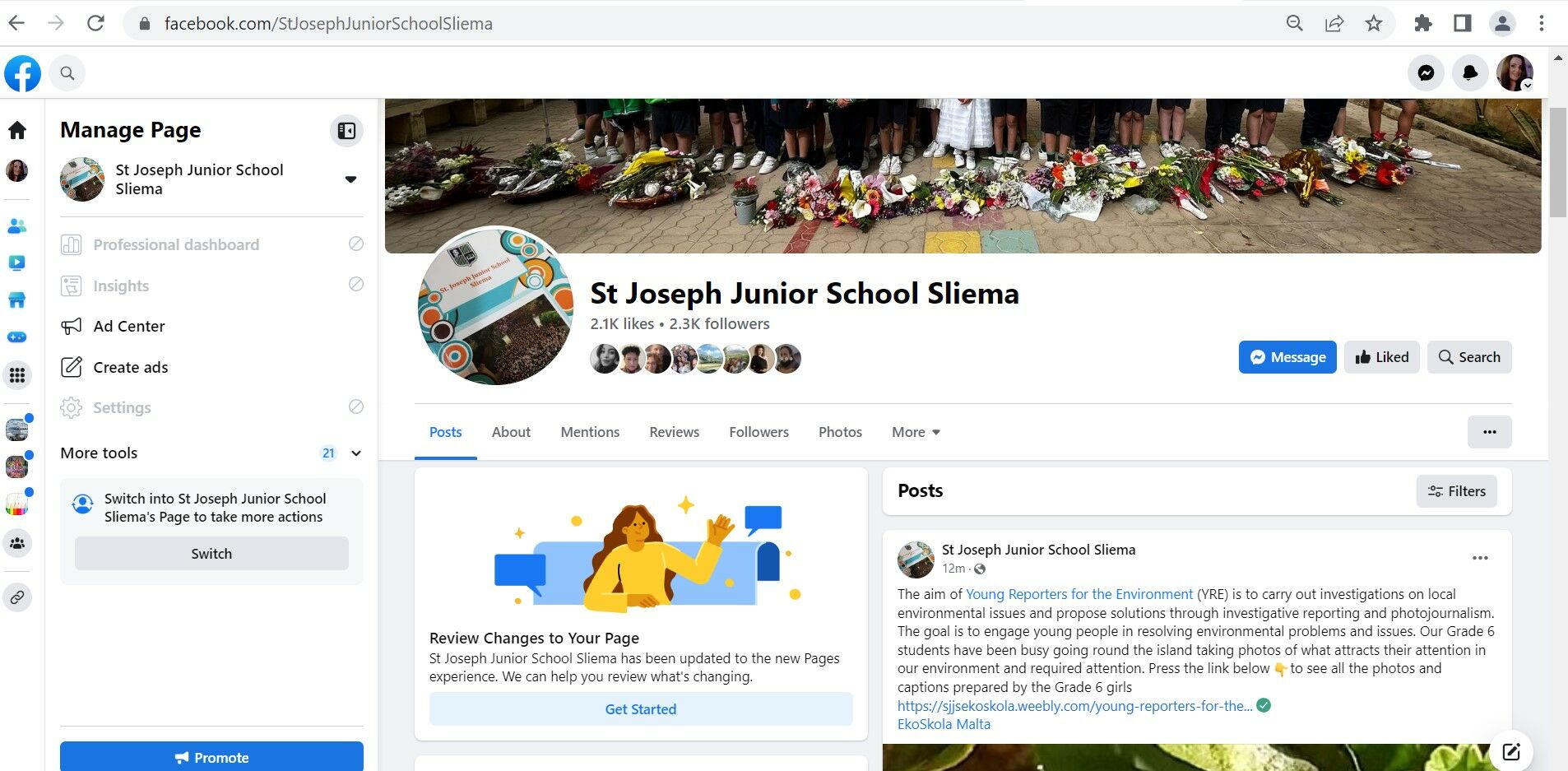Screen dimensions: 1568x771
Task: Open post Filters button
Action: pyautogui.click(x=1456, y=491)
